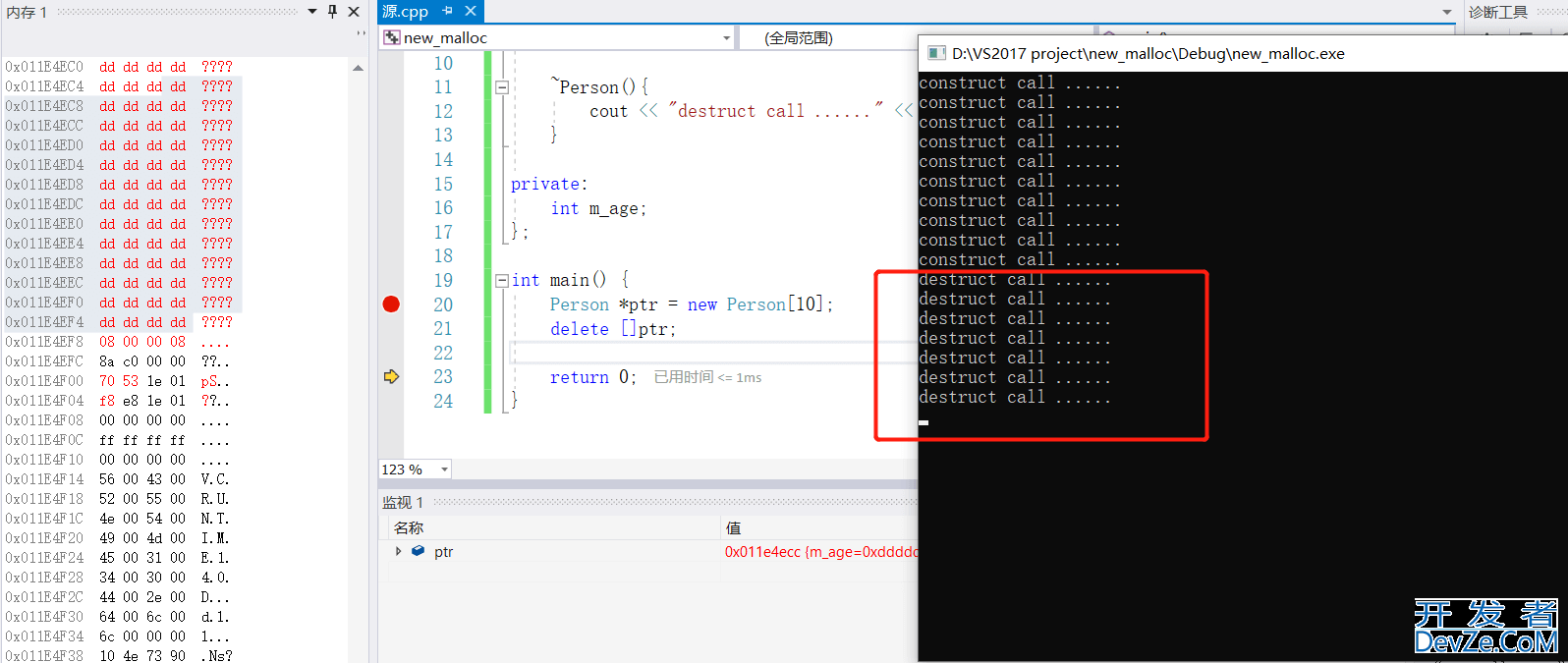Expand the arrow beside new_malloc combo
The width and height of the screenshot is (1568, 663).
[x=726, y=38]
